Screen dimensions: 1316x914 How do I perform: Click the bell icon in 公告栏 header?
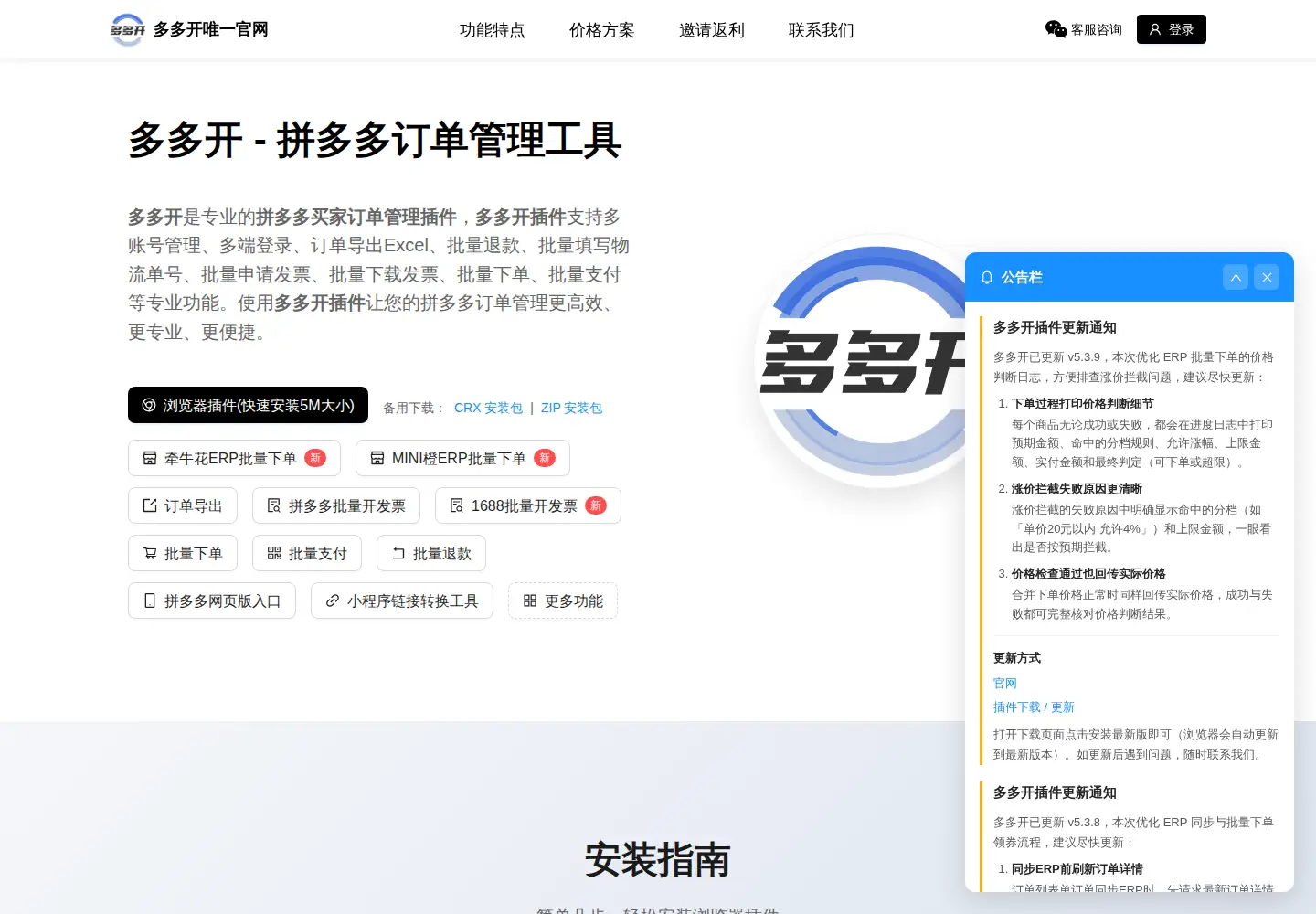pyautogui.click(x=987, y=277)
